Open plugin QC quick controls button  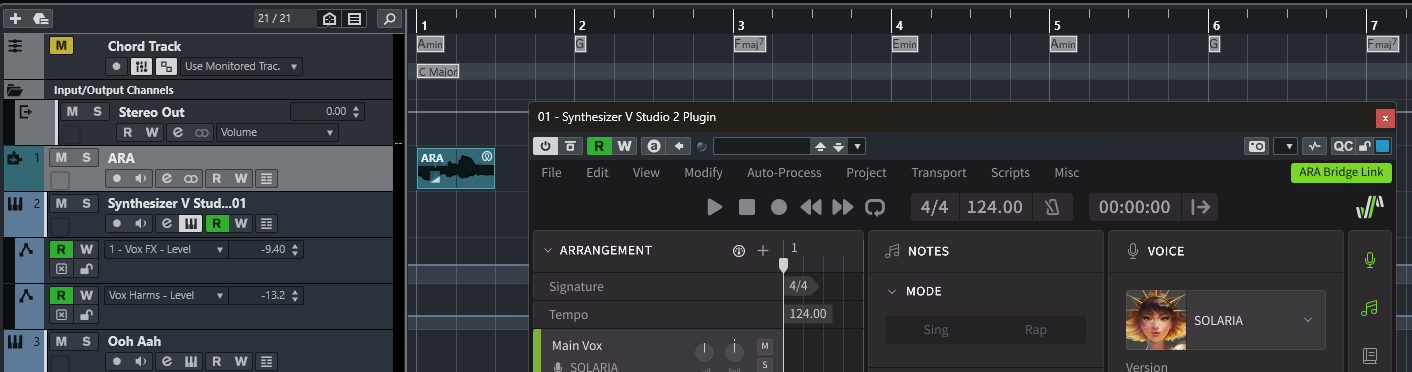[1343, 146]
